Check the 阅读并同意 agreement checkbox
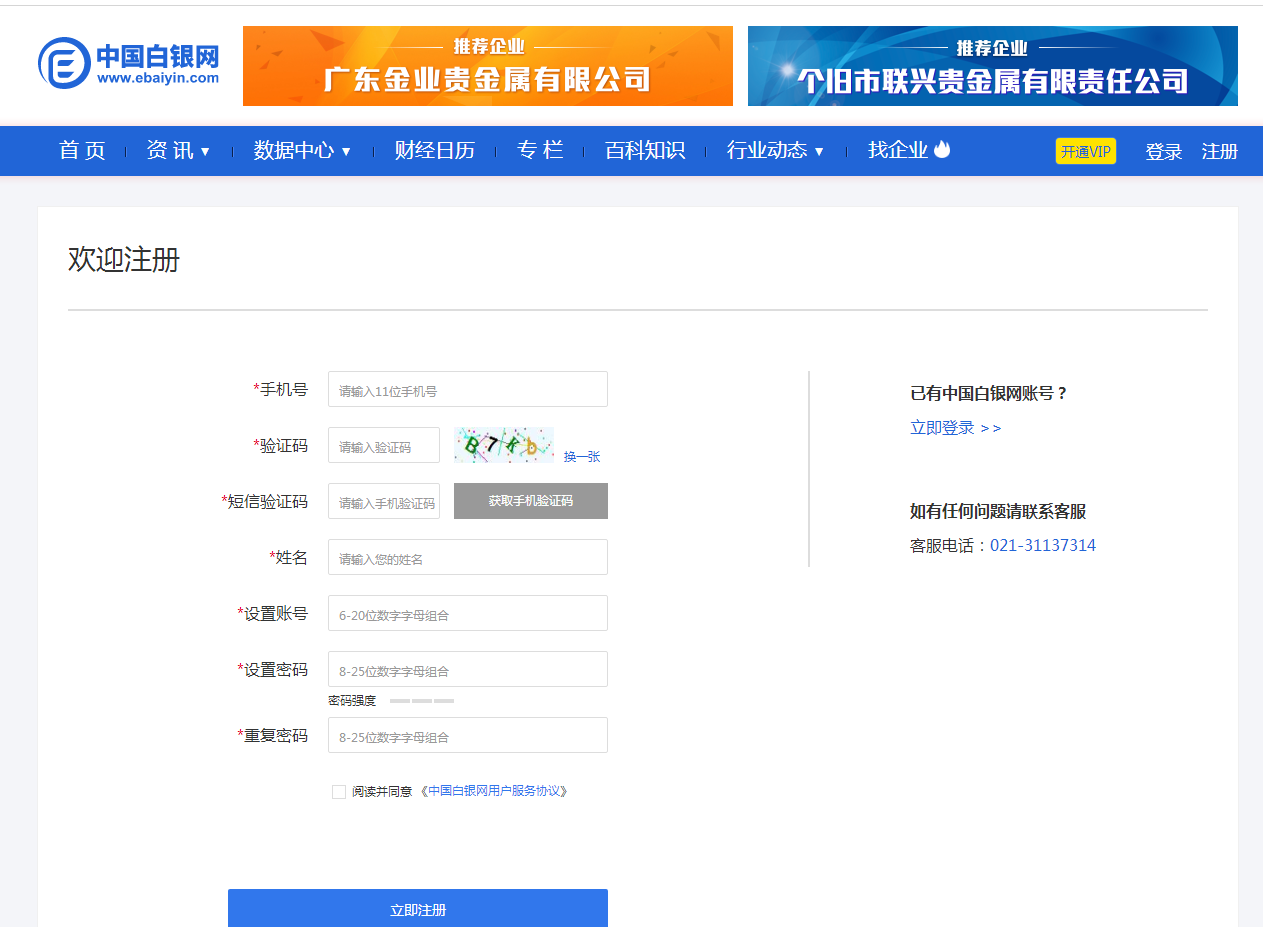 point(339,792)
